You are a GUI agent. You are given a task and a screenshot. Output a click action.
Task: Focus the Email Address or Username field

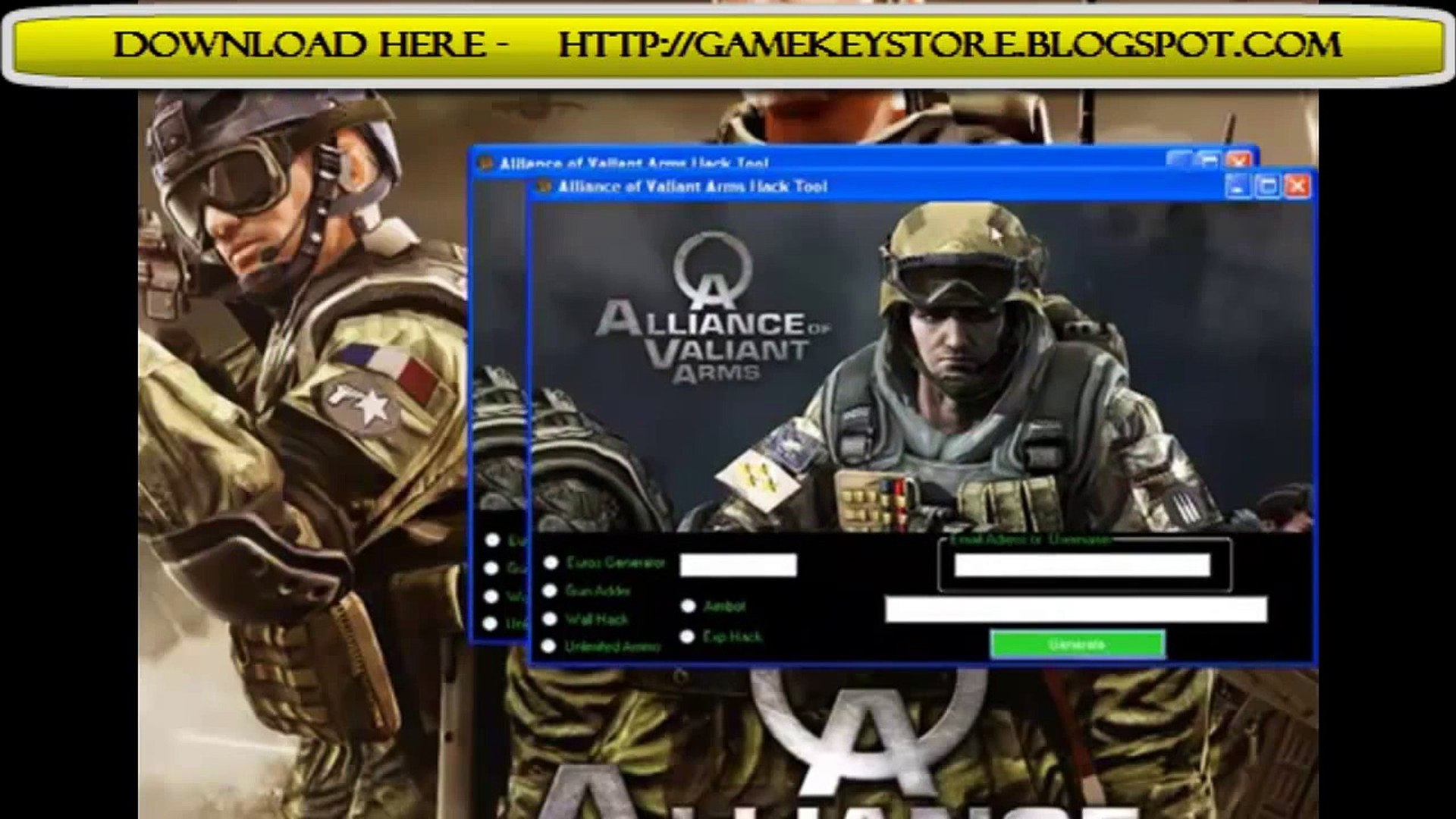1082,565
